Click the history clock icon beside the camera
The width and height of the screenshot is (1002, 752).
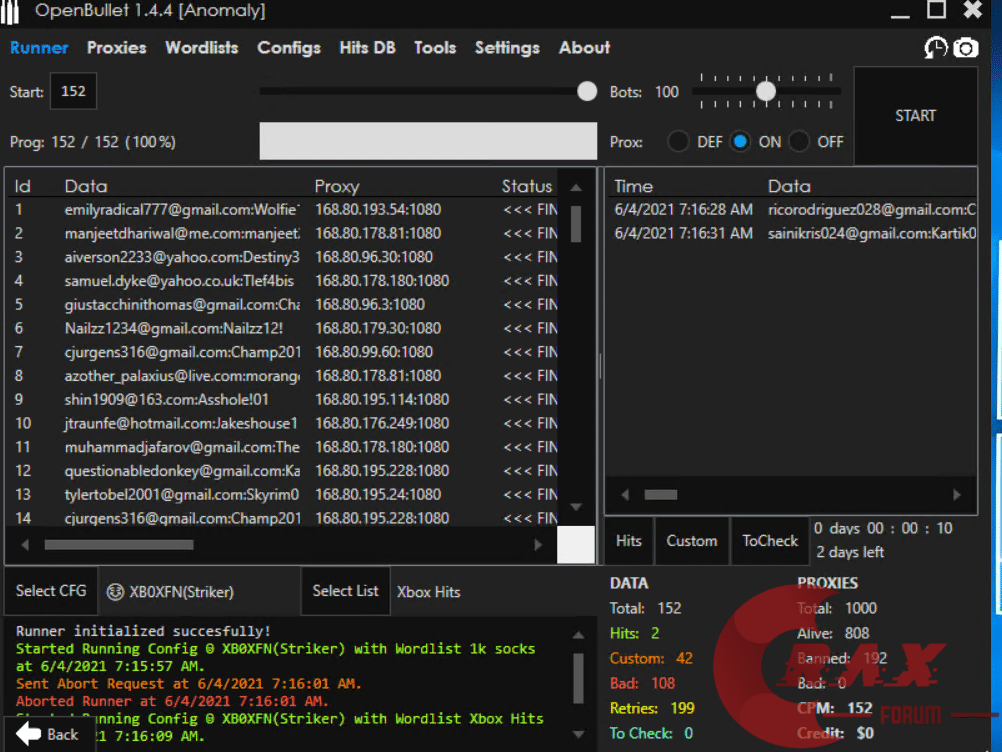(936, 47)
